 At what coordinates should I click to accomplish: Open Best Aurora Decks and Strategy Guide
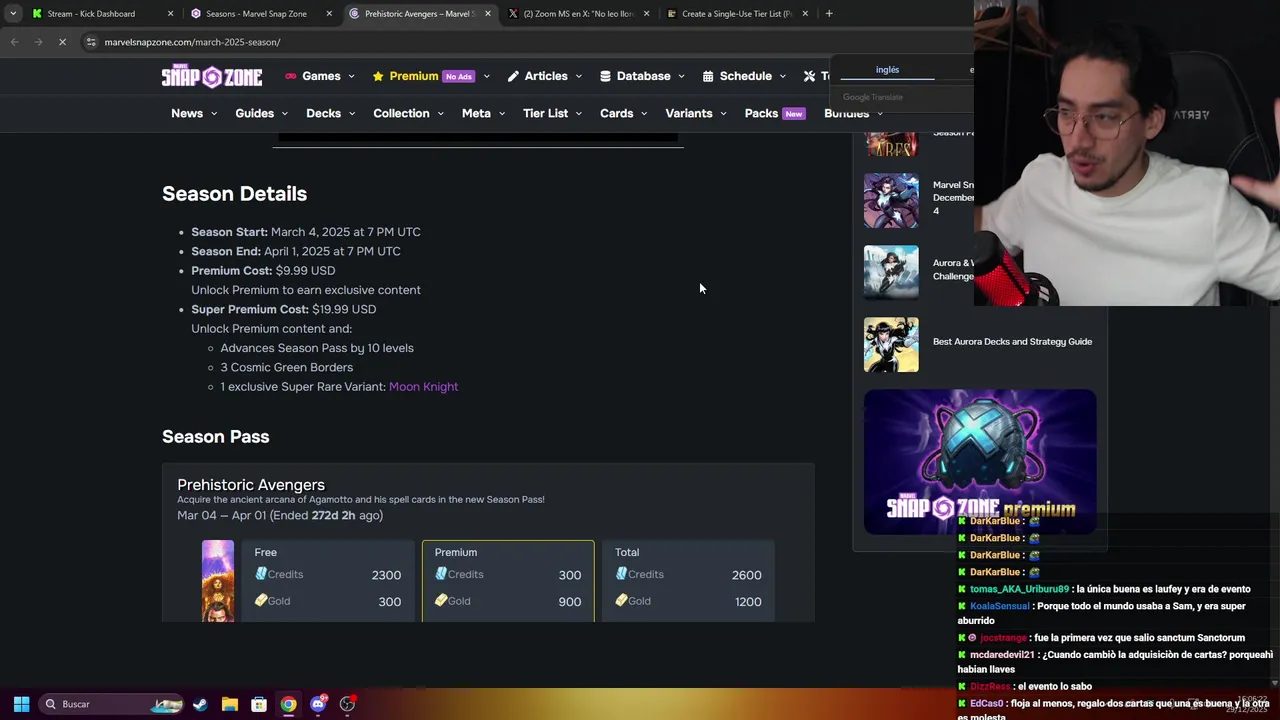pyautogui.click(x=1012, y=342)
